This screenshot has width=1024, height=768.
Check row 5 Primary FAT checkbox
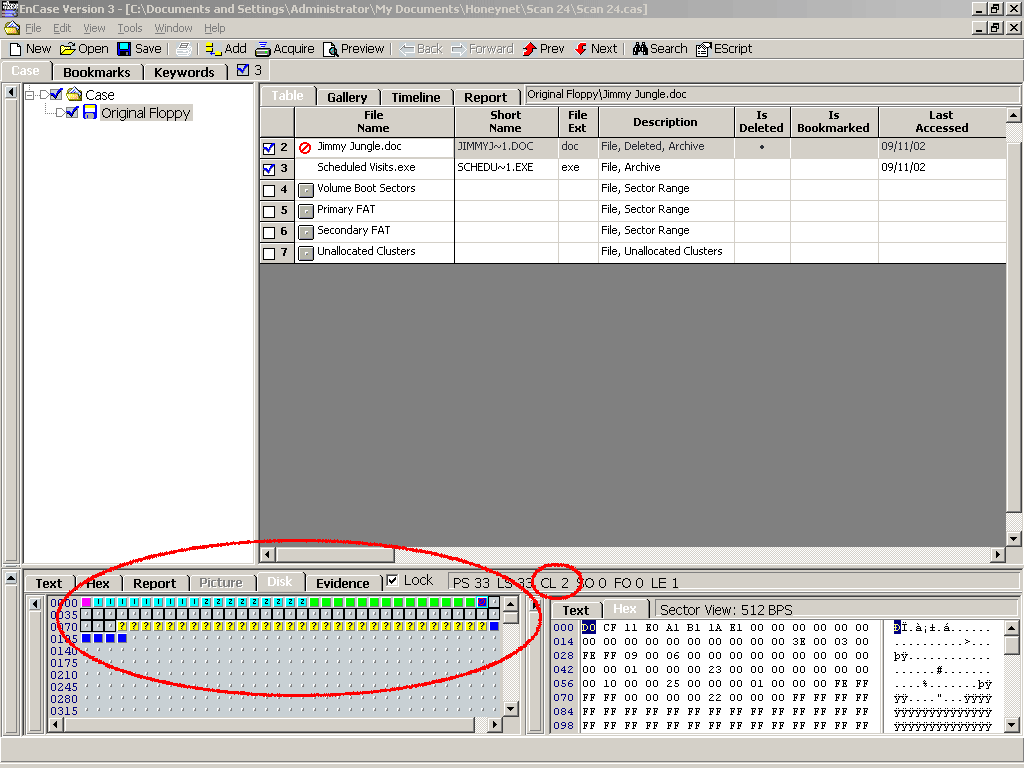click(x=268, y=211)
